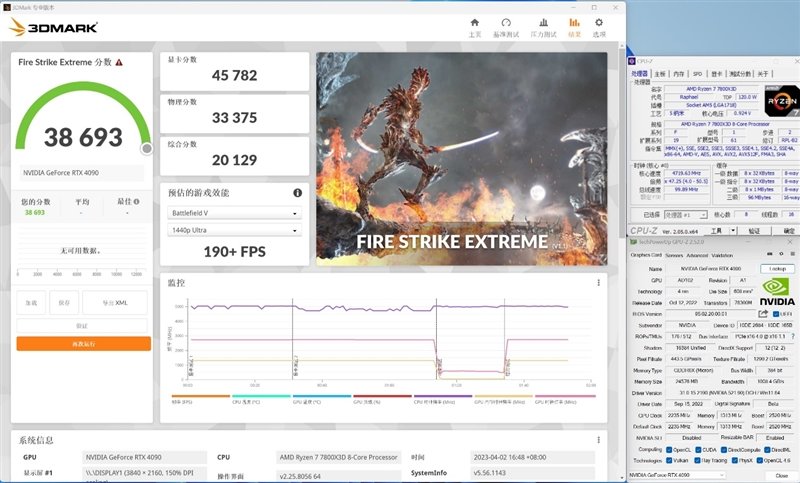Open the Options gear icon in 3DMark
800x483 pixels.
click(x=599, y=22)
